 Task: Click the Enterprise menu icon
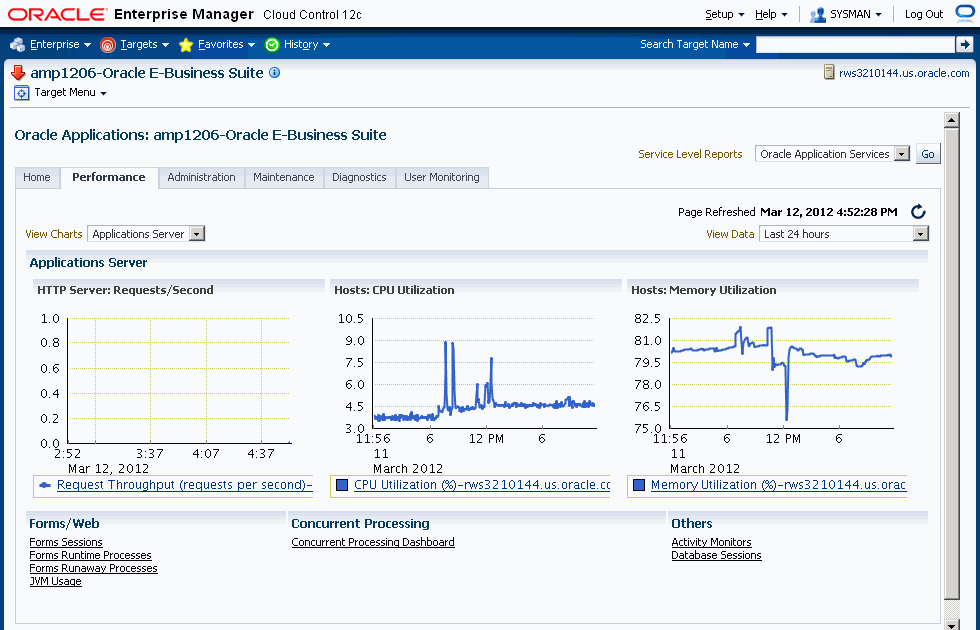[18, 44]
